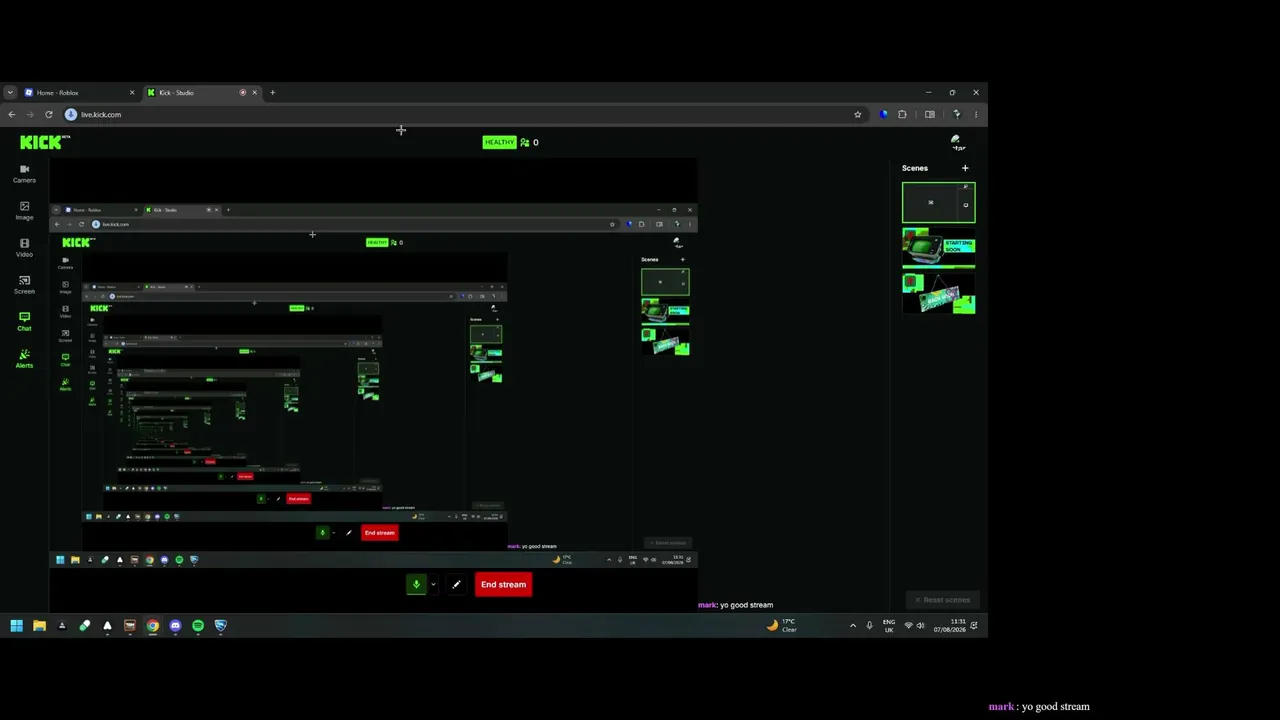Click the Kick logo

[x=45, y=142]
